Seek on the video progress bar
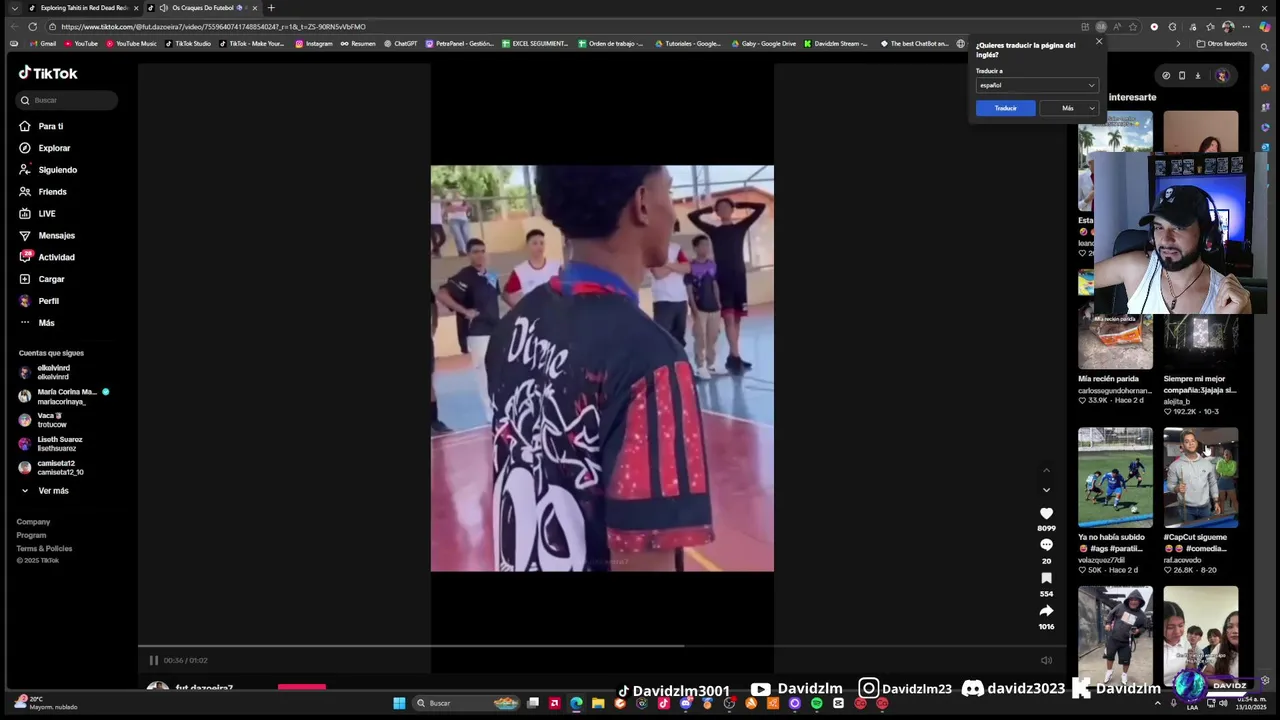 pyautogui.click(x=602, y=645)
